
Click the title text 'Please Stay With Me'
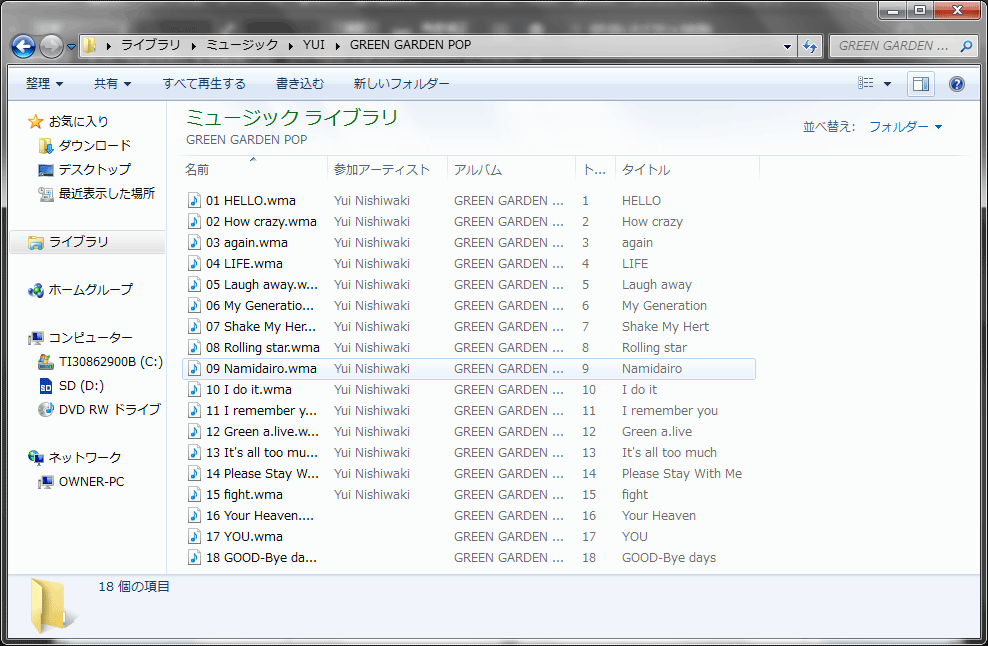coord(682,473)
